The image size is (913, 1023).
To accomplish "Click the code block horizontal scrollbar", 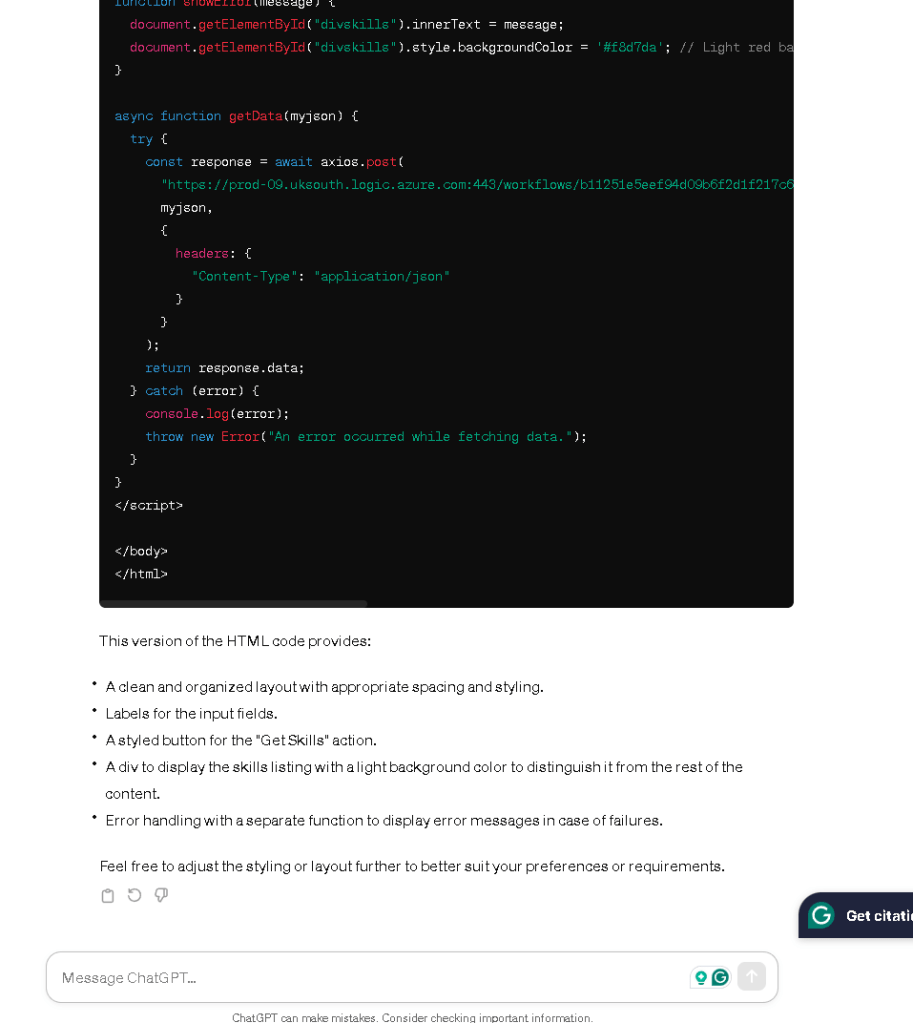I will point(233,603).
